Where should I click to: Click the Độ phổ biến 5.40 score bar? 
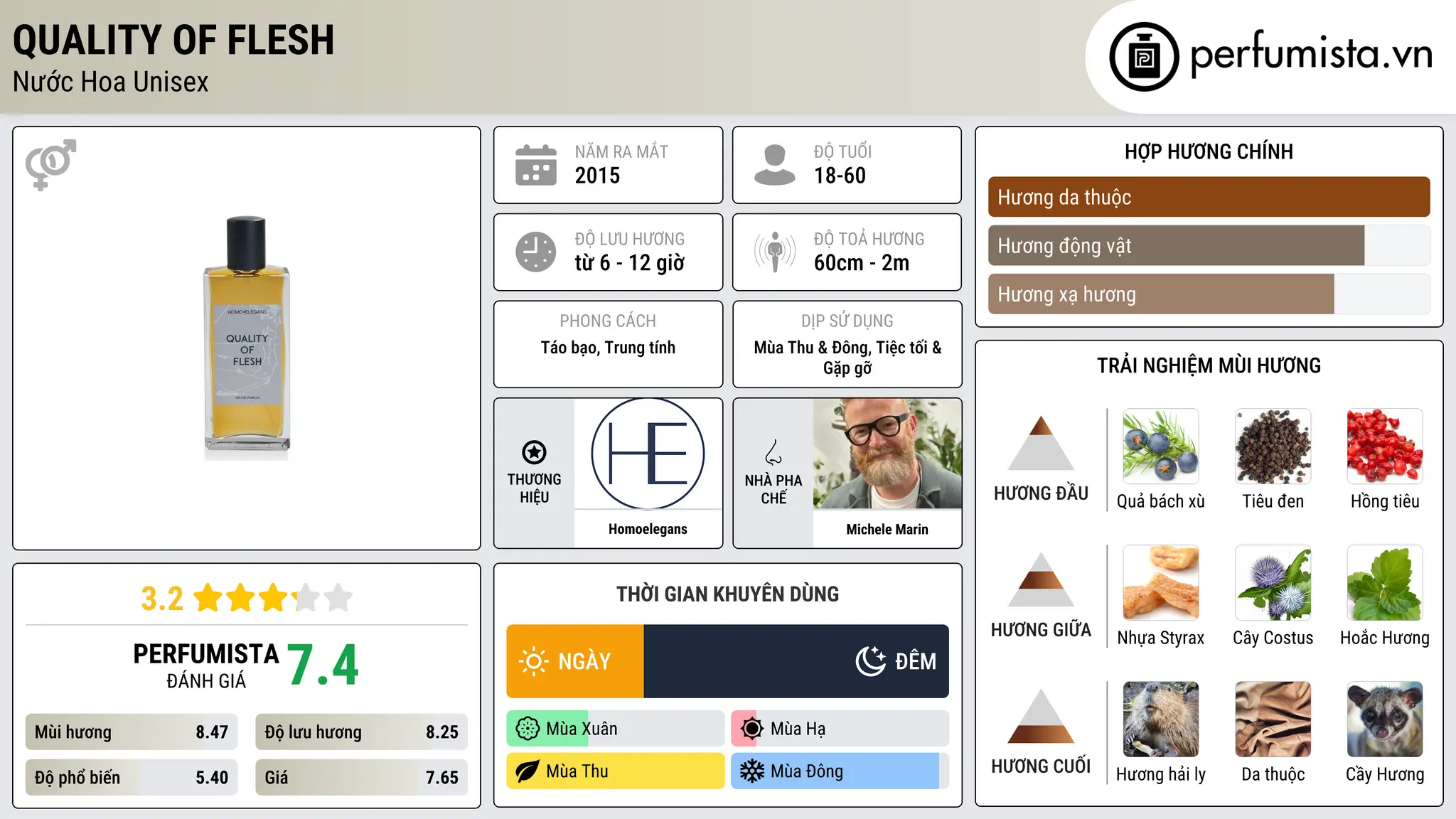[132, 778]
